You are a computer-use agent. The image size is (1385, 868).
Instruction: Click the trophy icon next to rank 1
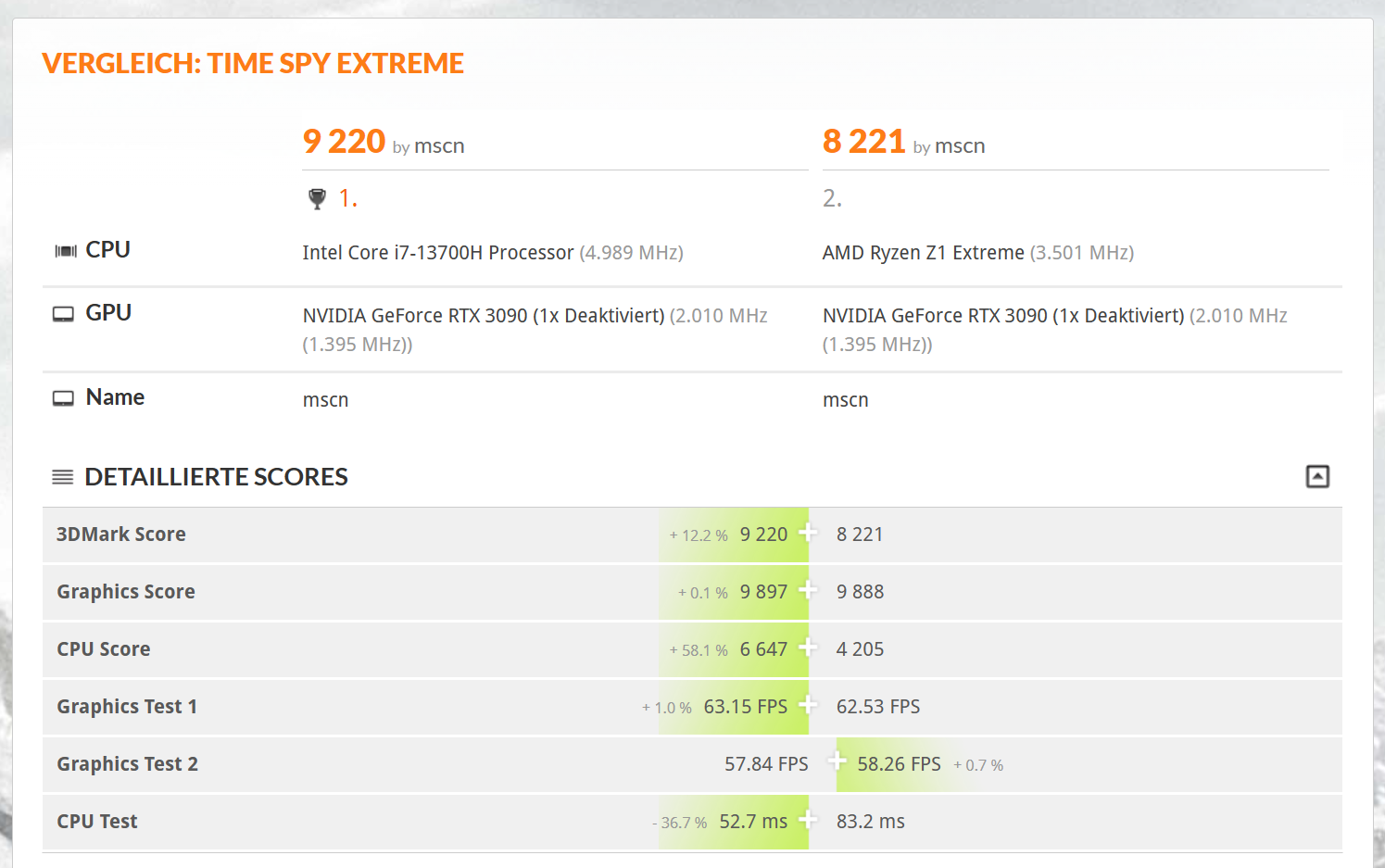[317, 198]
